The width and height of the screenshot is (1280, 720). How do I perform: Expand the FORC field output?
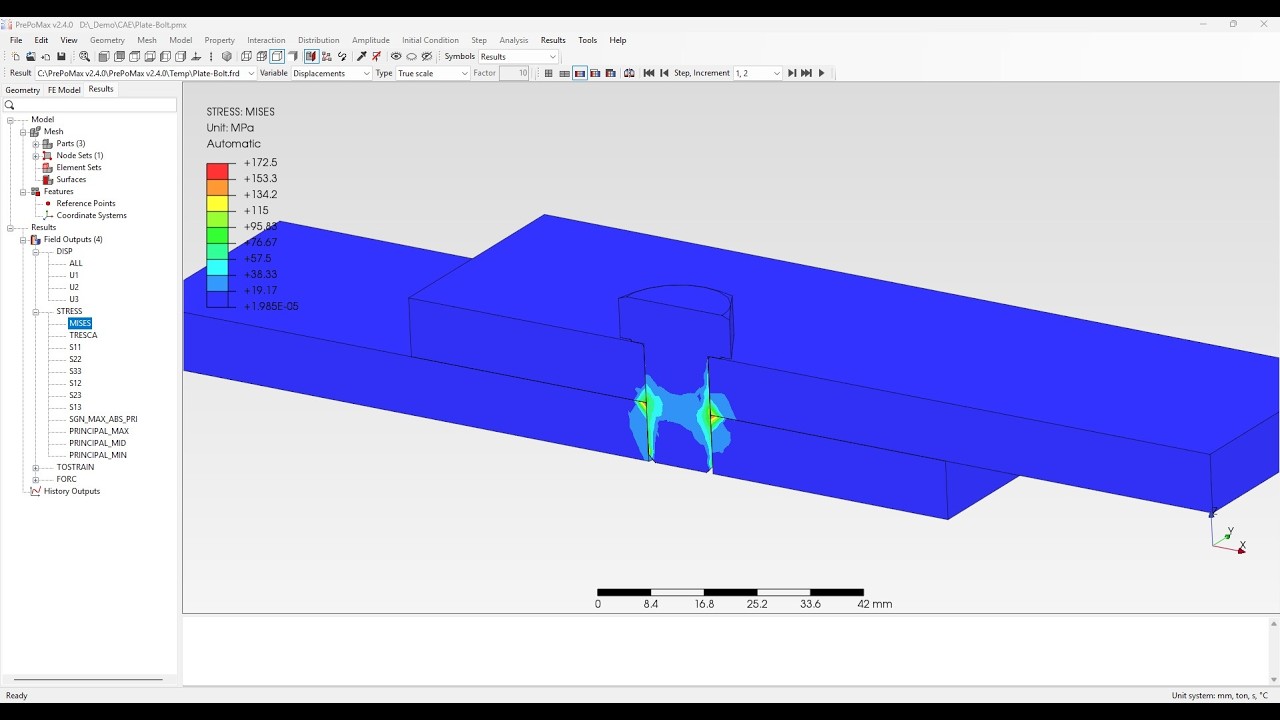coord(36,480)
